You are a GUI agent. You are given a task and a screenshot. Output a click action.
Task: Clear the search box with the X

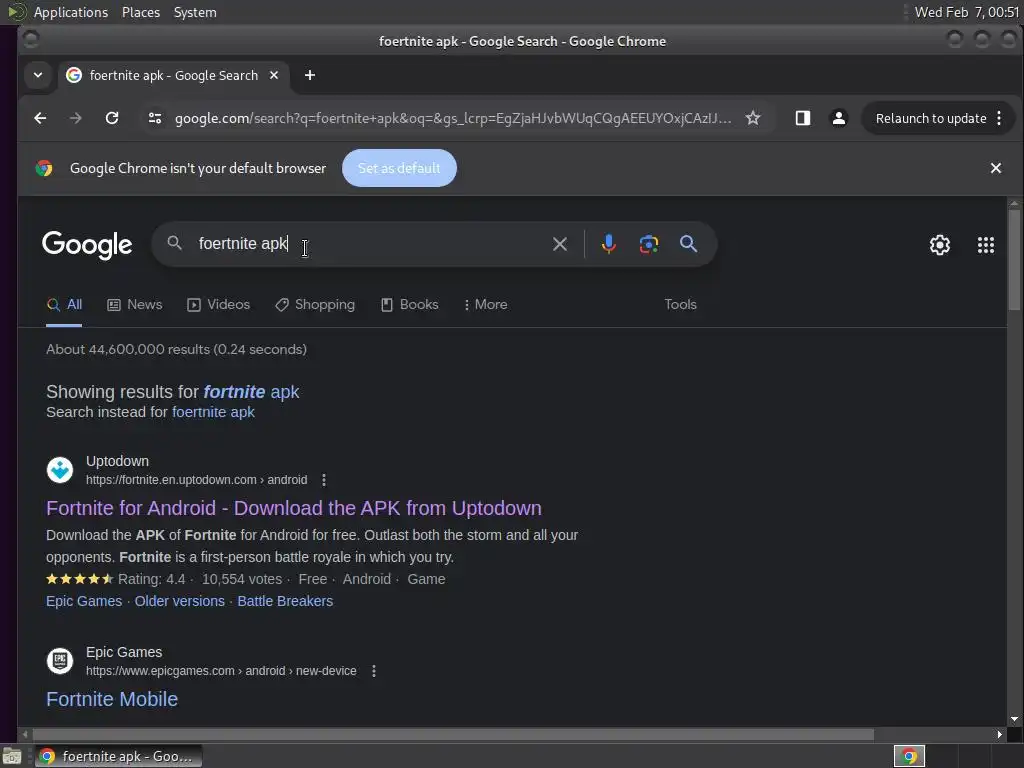(x=560, y=244)
